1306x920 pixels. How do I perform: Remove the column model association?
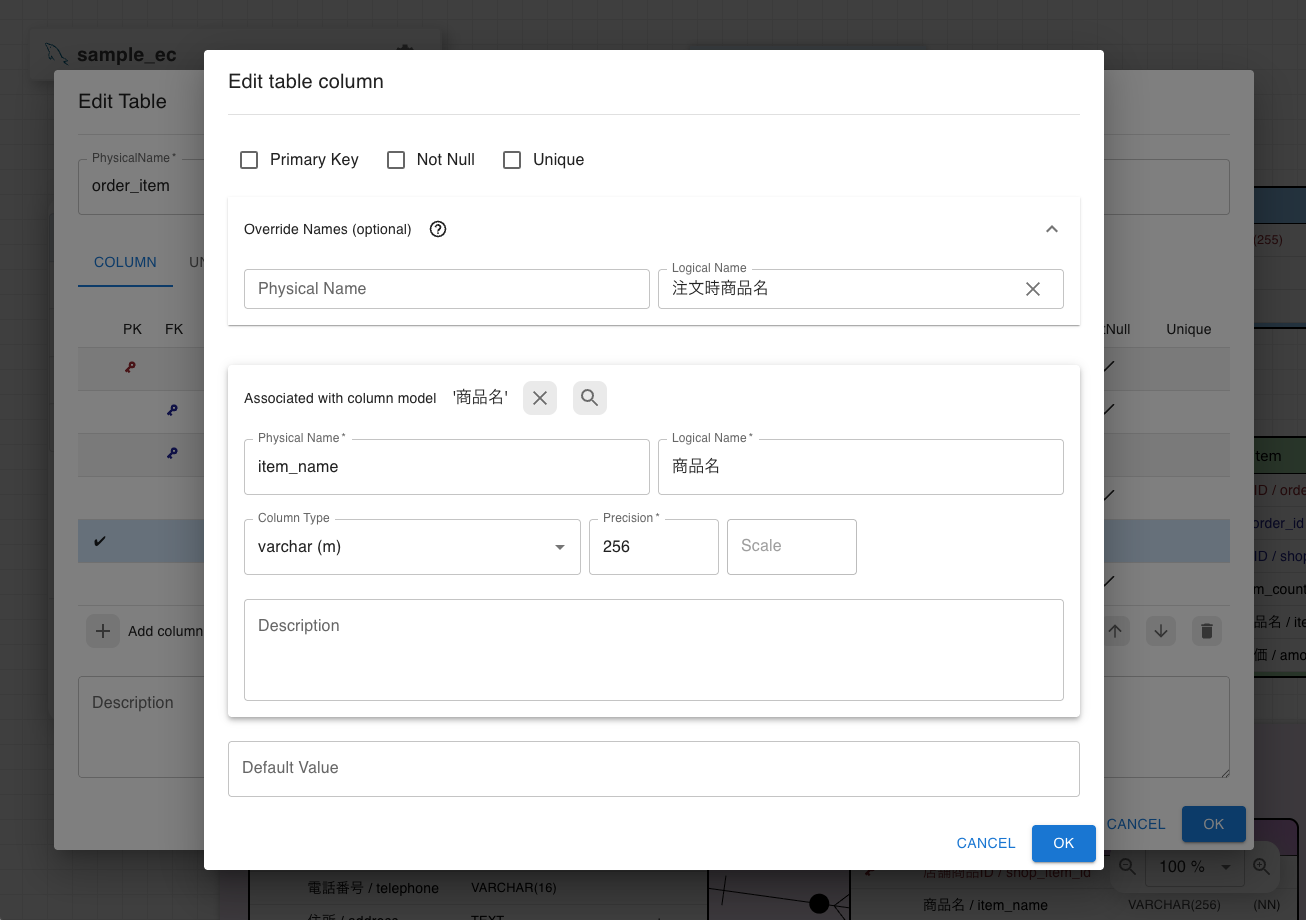540,398
